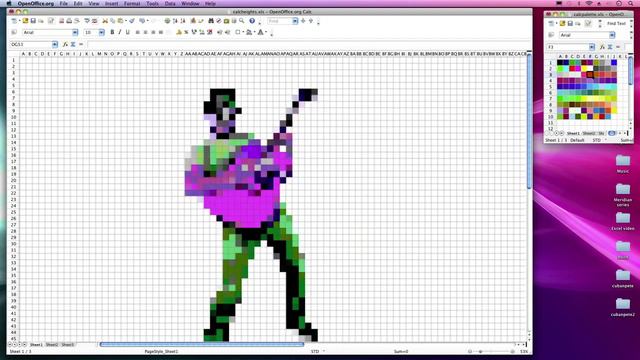
Task: Click the Find & Replace binoculars icon
Action: coord(211,20)
